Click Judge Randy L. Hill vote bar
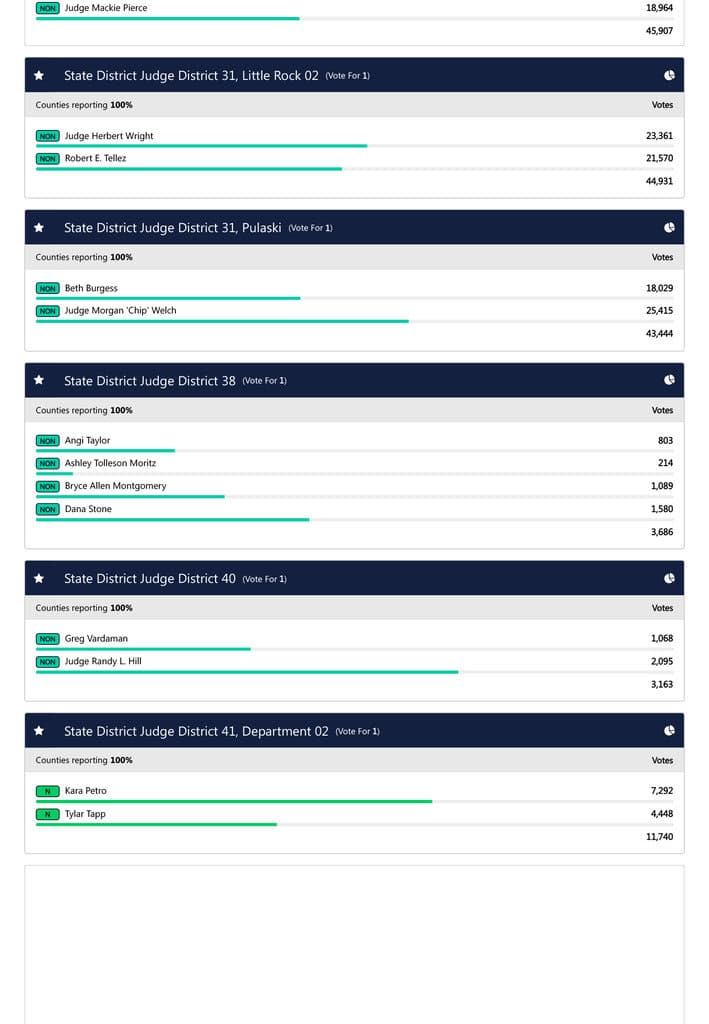Image resolution: width=709 pixels, height=1024 pixels. click(247, 672)
